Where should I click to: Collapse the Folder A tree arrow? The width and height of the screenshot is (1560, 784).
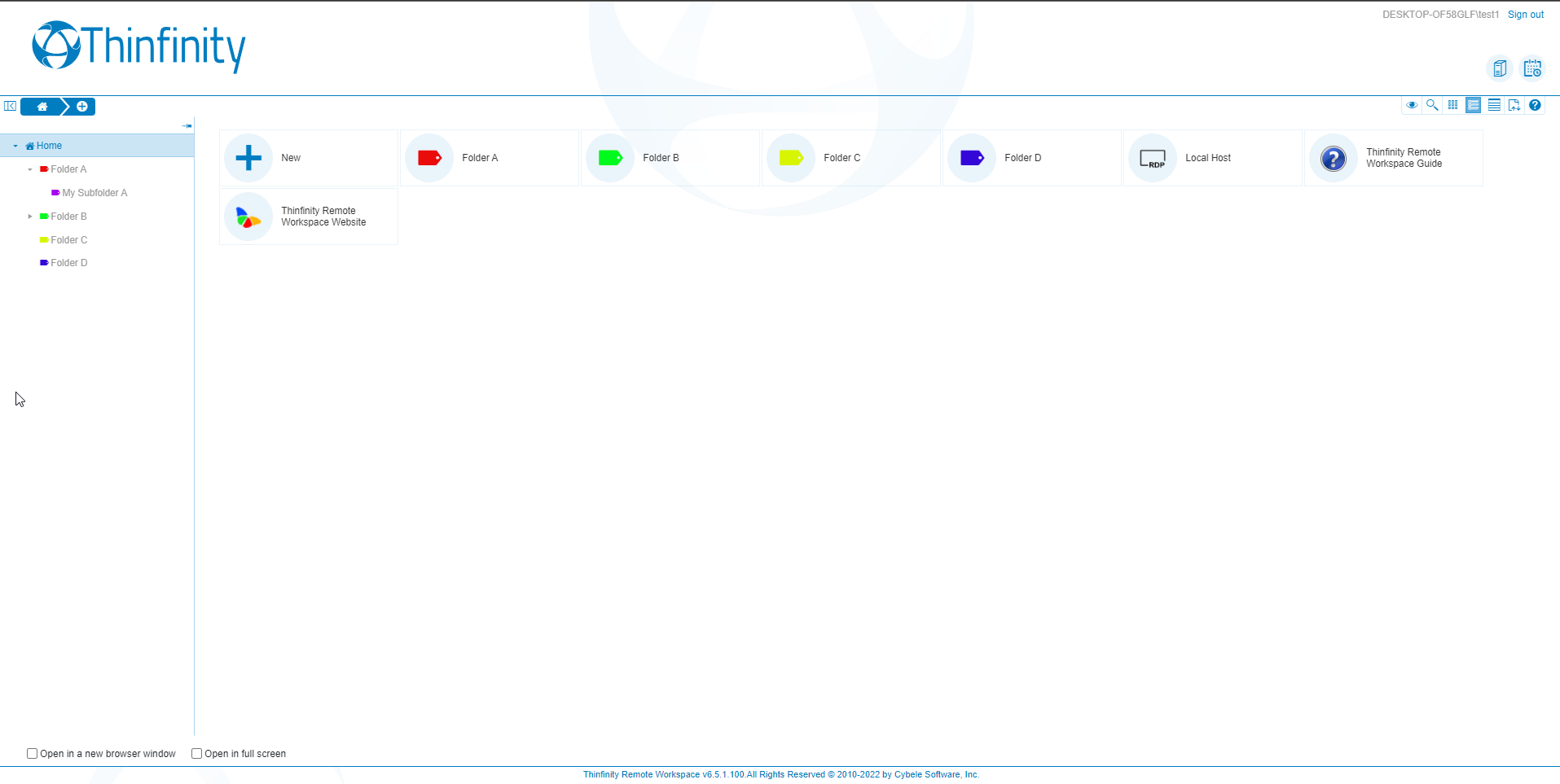[x=30, y=169]
